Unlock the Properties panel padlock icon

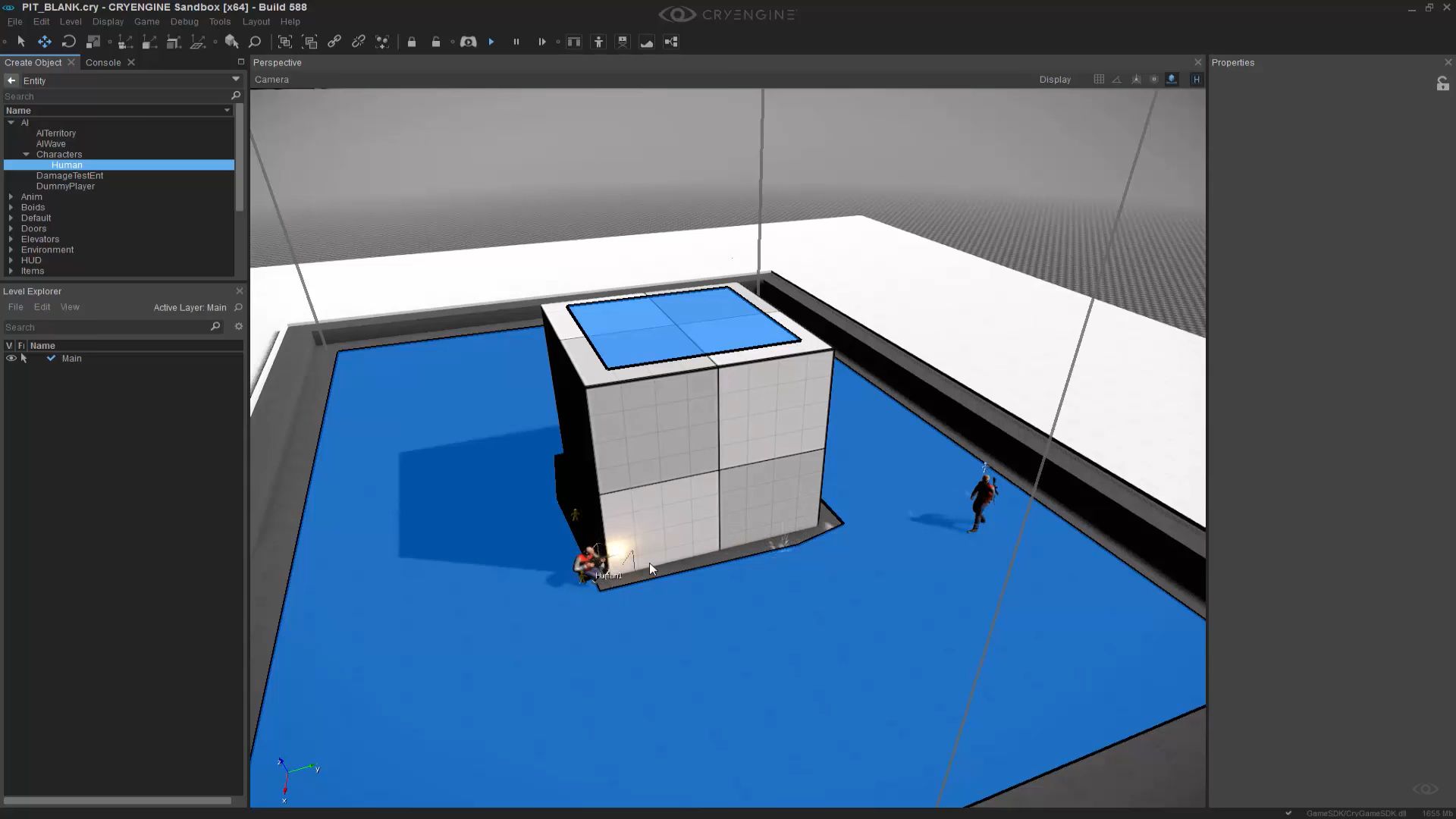[x=1442, y=84]
